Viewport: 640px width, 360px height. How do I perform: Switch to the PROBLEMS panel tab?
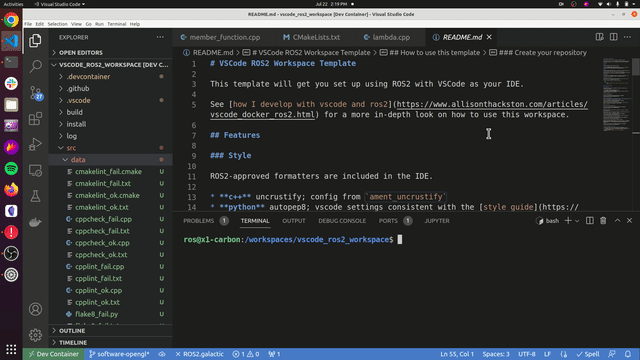click(x=198, y=221)
